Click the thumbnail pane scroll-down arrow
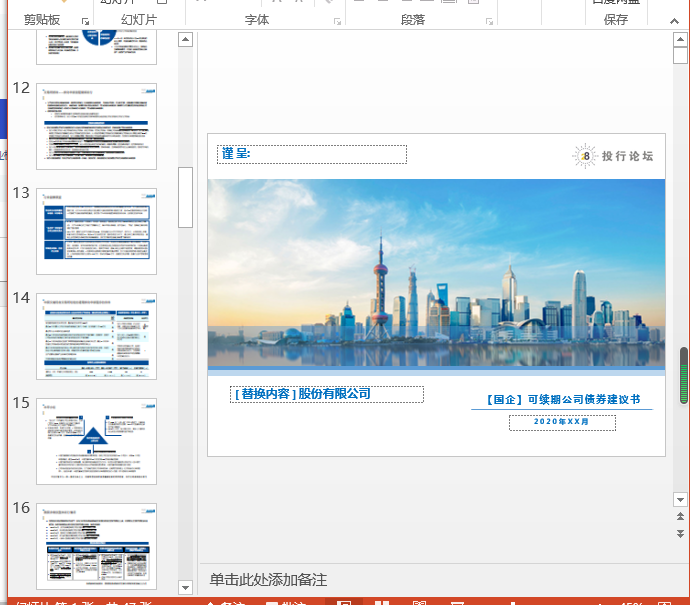 point(185,587)
